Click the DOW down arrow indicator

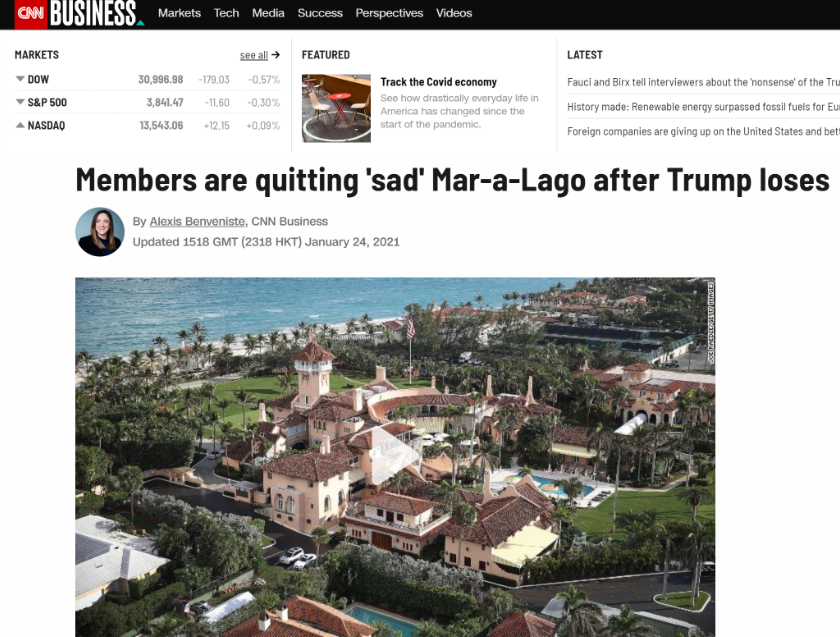click(20, 79)
